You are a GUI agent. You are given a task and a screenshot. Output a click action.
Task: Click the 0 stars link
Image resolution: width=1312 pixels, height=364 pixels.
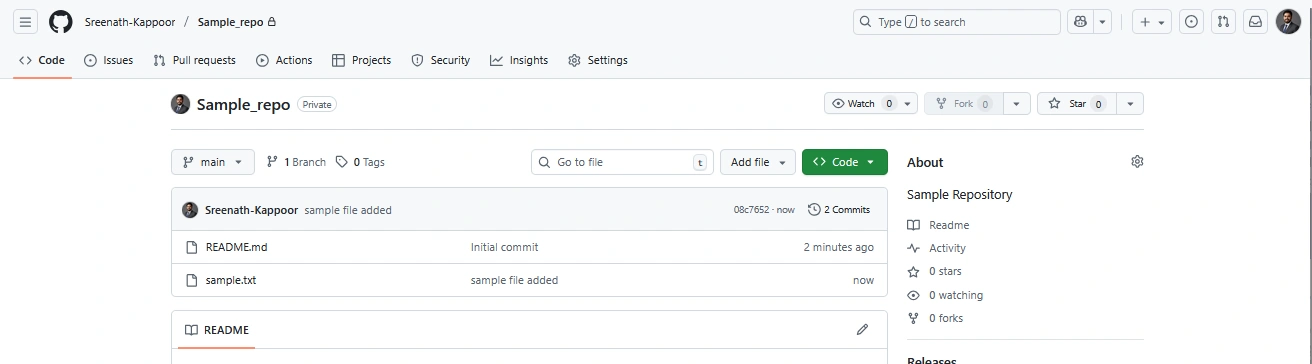click(934, 271)
